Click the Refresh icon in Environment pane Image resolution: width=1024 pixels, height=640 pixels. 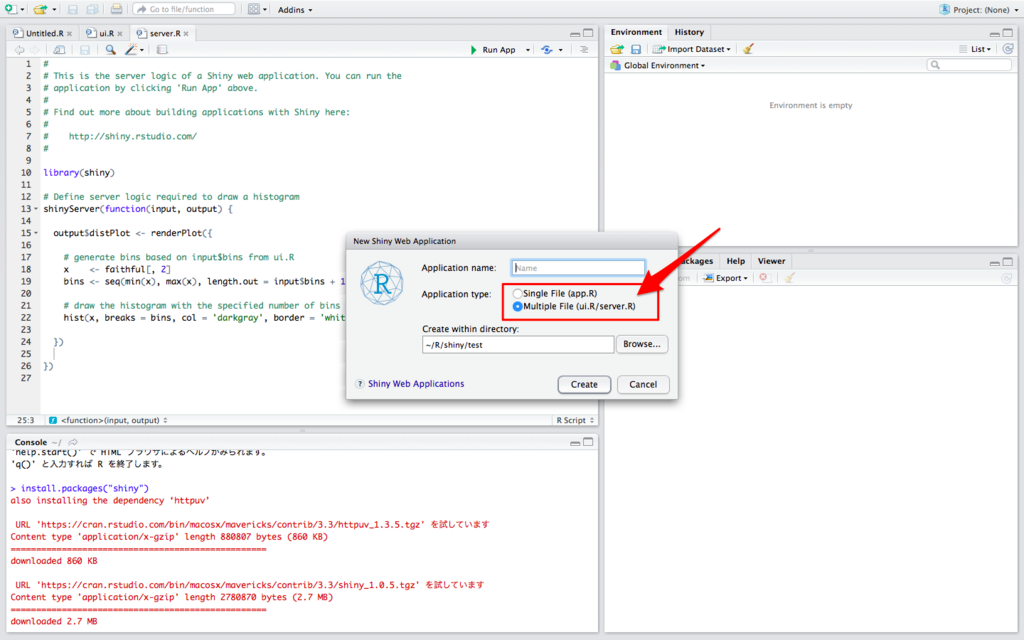(1008, 49)
